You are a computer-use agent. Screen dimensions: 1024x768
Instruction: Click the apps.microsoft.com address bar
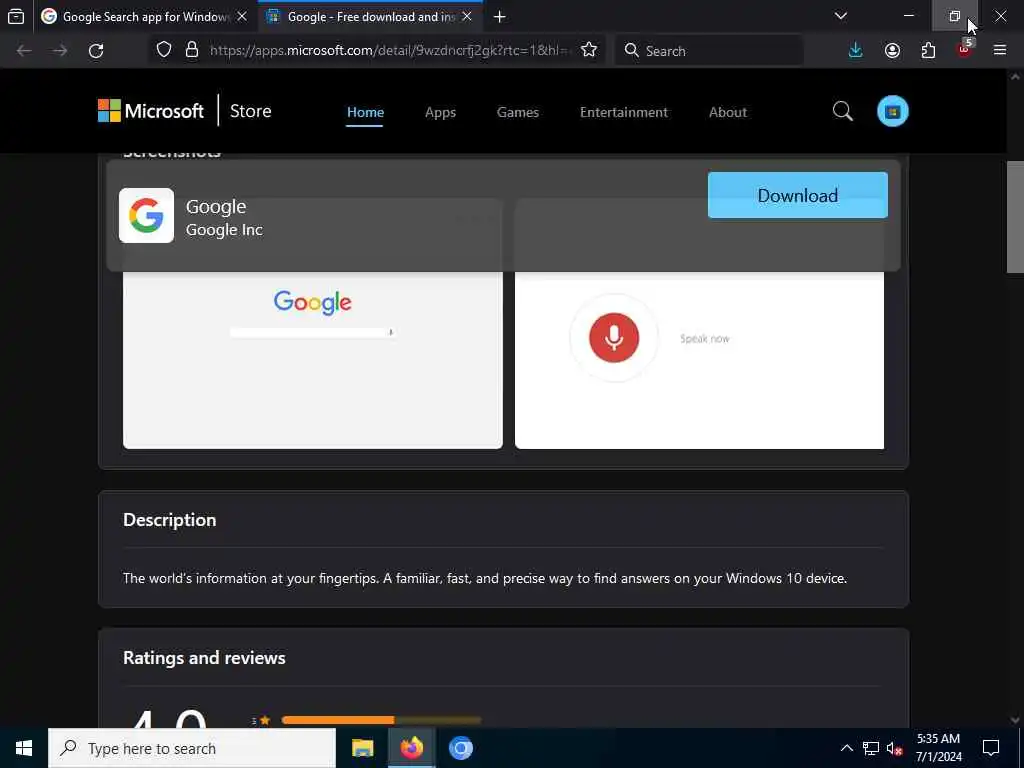coord(390,50)
